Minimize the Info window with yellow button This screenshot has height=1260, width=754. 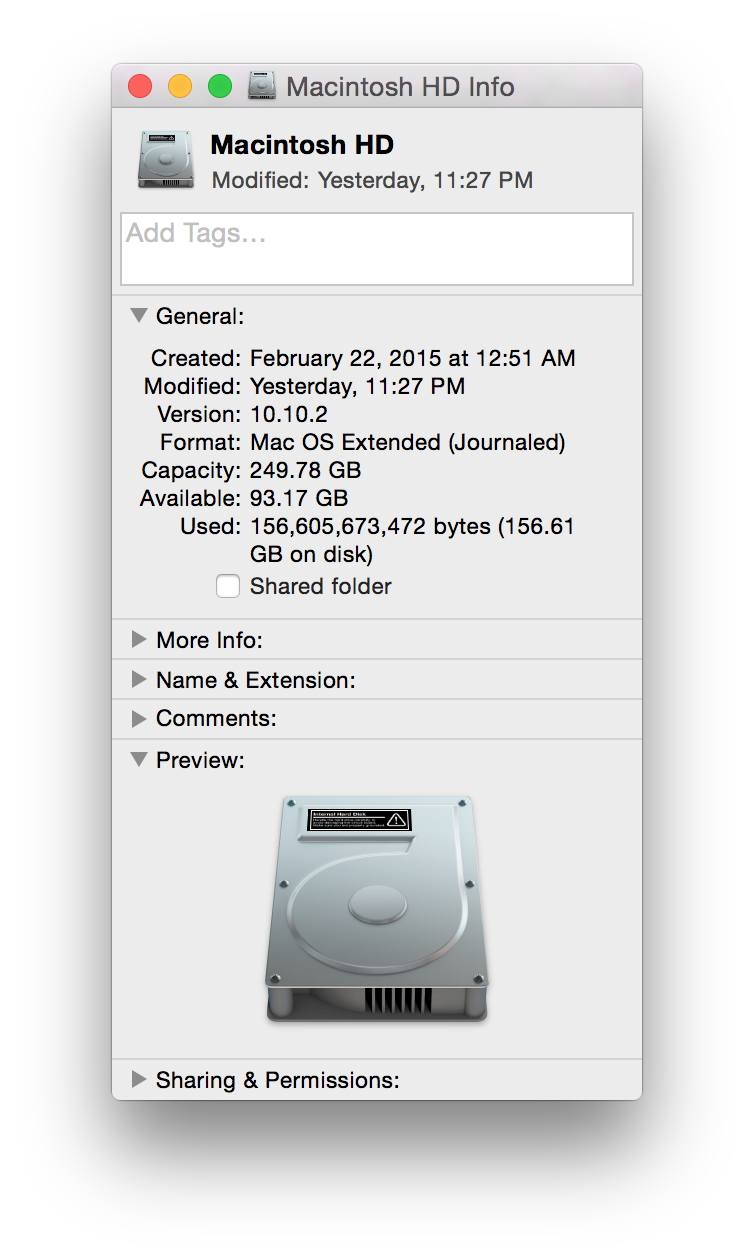[180, 86]
